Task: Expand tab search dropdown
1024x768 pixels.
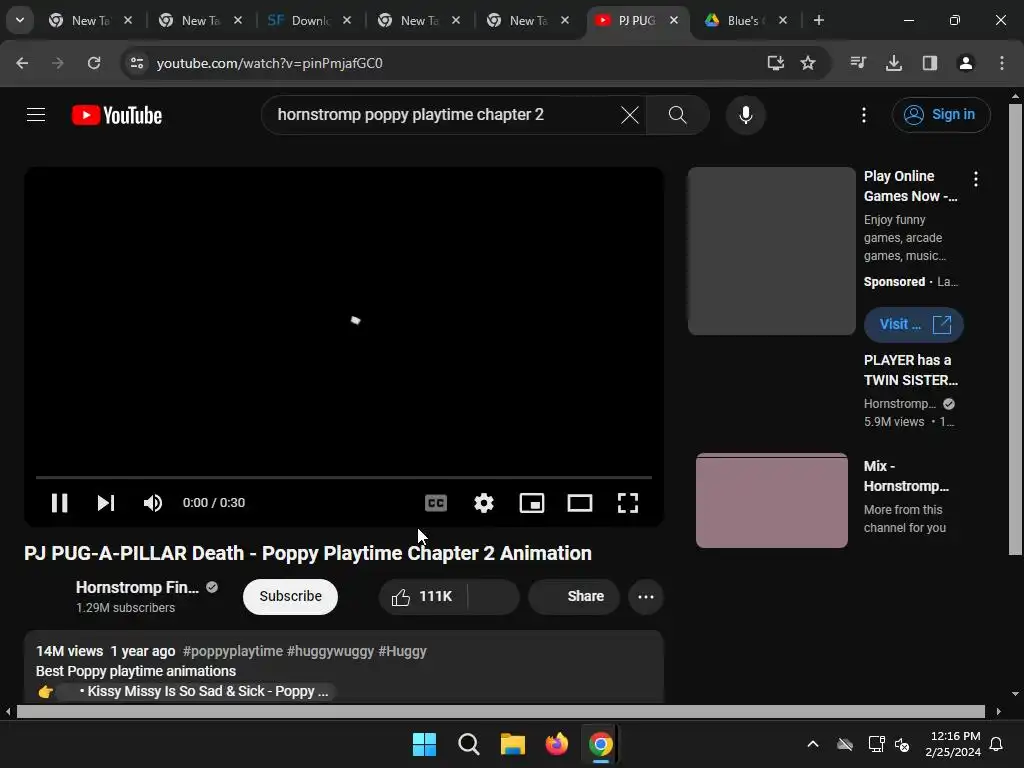Action: coord(20,20)
